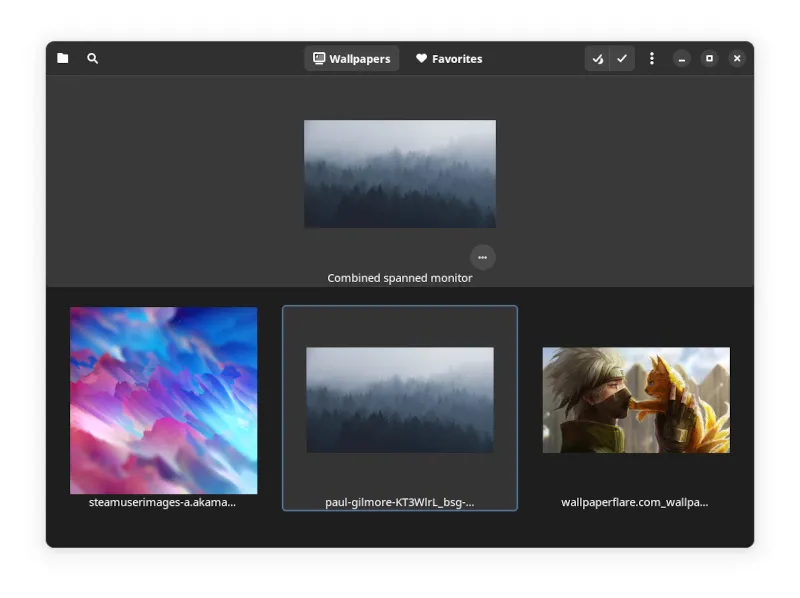The image size is (800, 598).
Task: Click the search magnifier icon
Action: [93, 59]
